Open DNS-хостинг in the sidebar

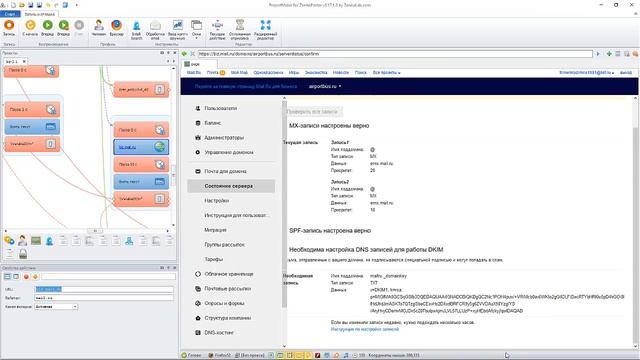click(x=219, y=333)
